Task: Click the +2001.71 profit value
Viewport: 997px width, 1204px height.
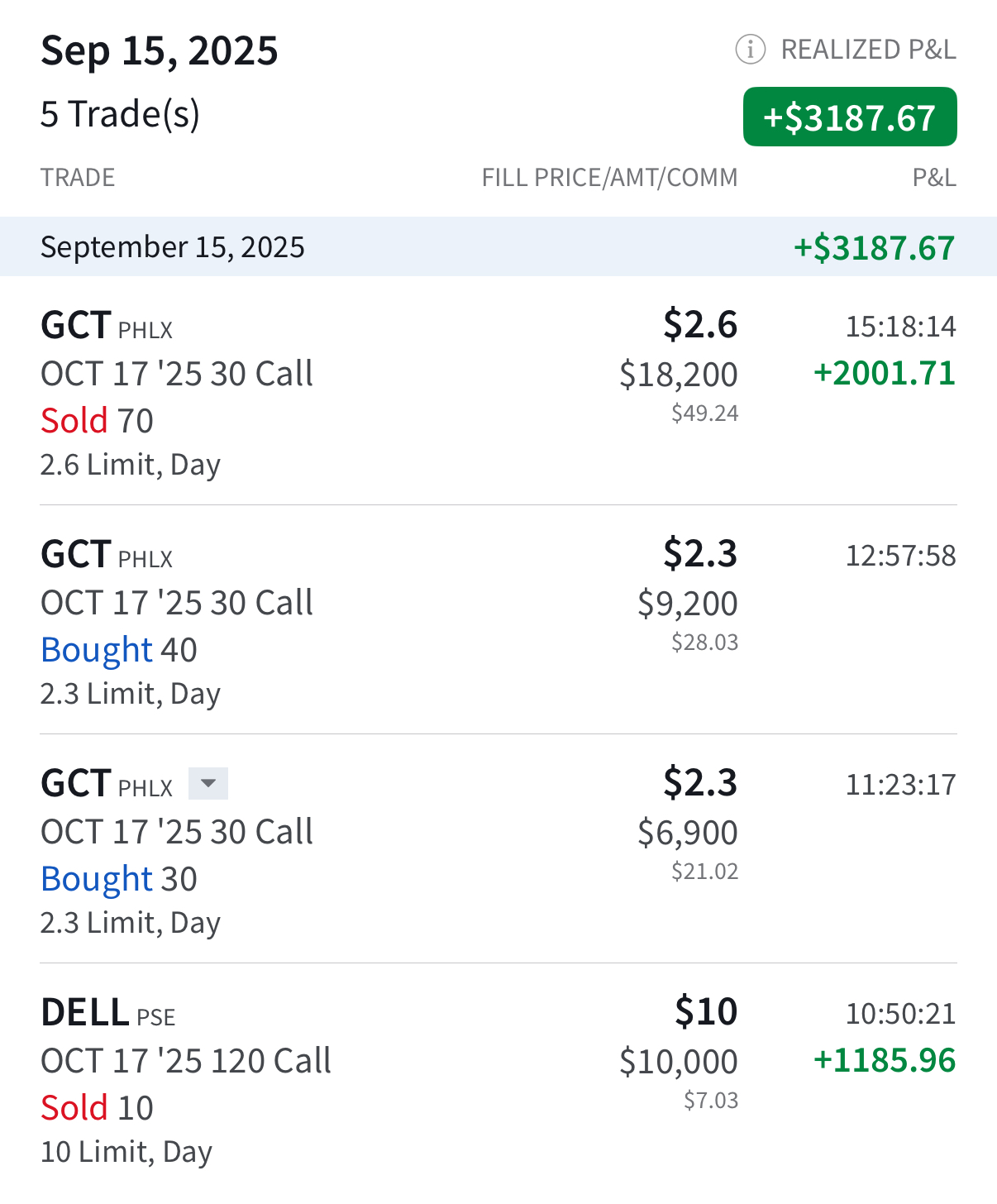Action: point(885,373)
